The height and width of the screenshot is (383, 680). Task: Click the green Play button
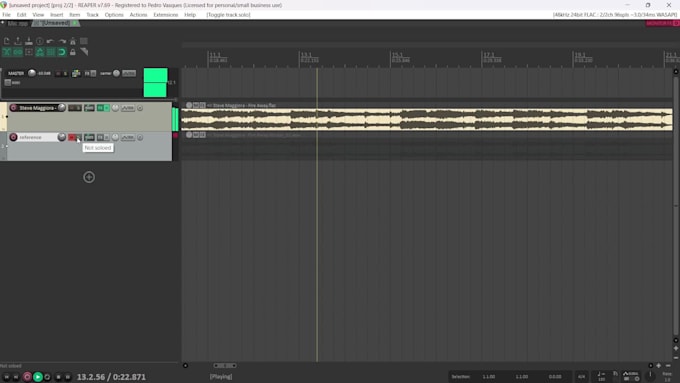[38, 377]
